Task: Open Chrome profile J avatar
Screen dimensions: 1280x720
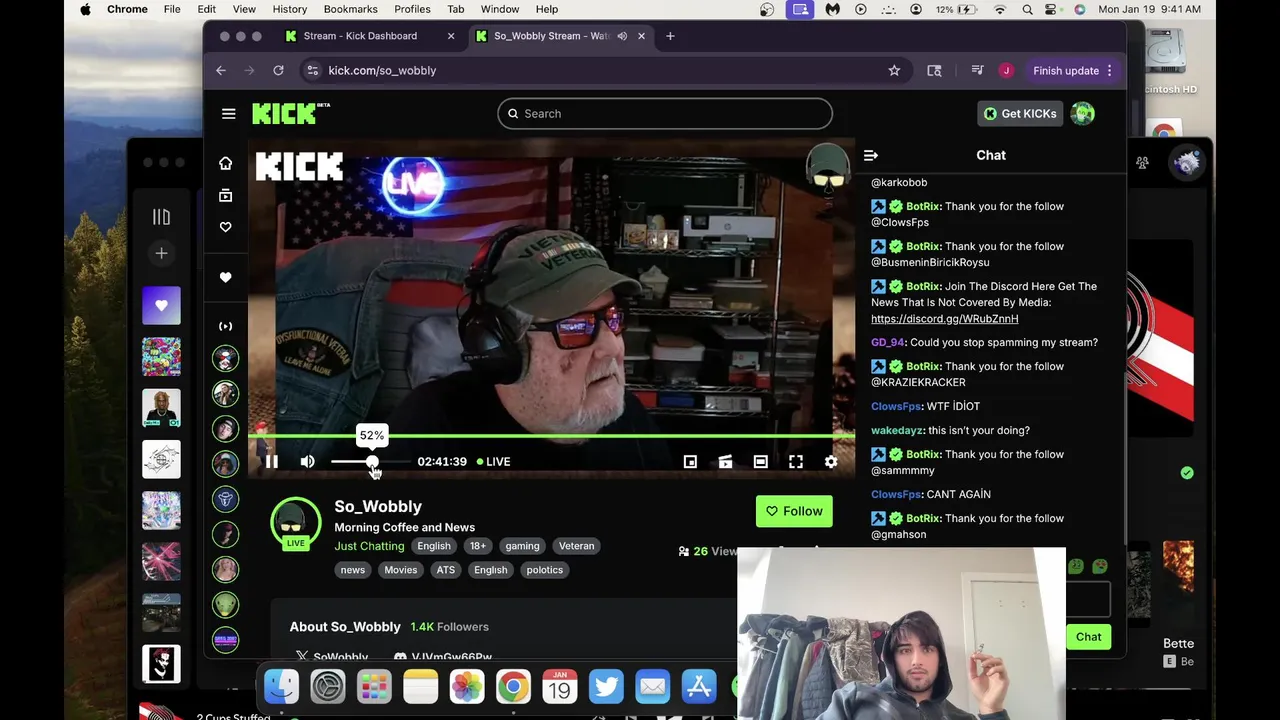Action: 1006,70
